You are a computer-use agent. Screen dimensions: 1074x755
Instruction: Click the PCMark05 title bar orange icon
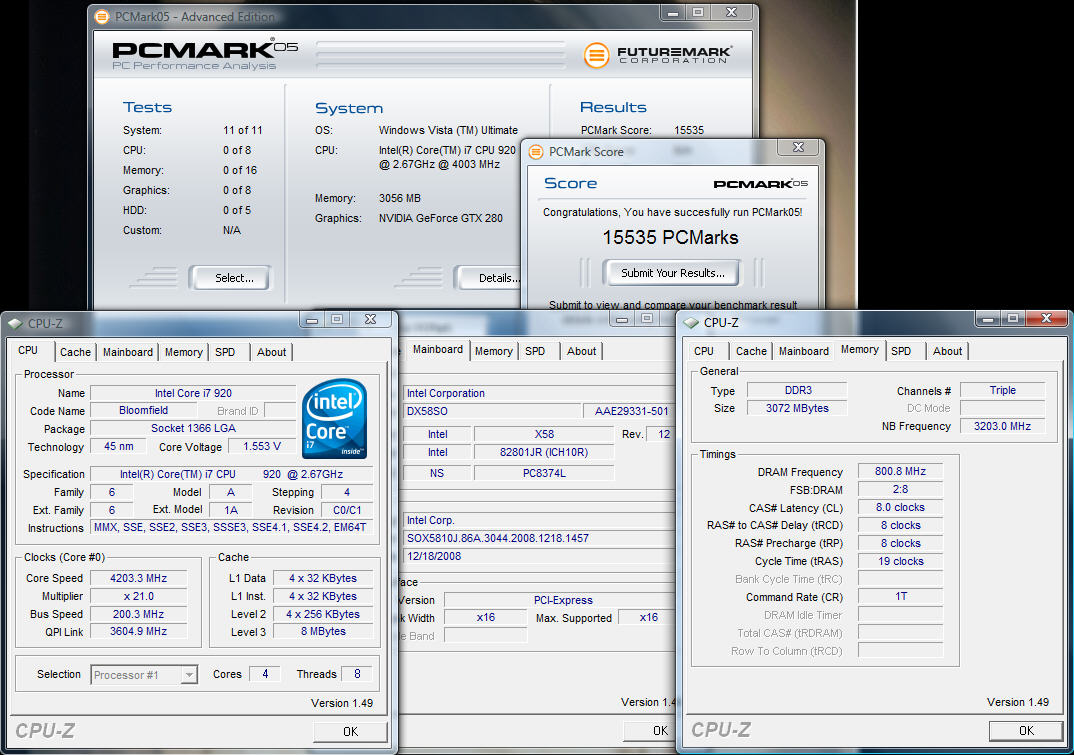tap(101, 16)
